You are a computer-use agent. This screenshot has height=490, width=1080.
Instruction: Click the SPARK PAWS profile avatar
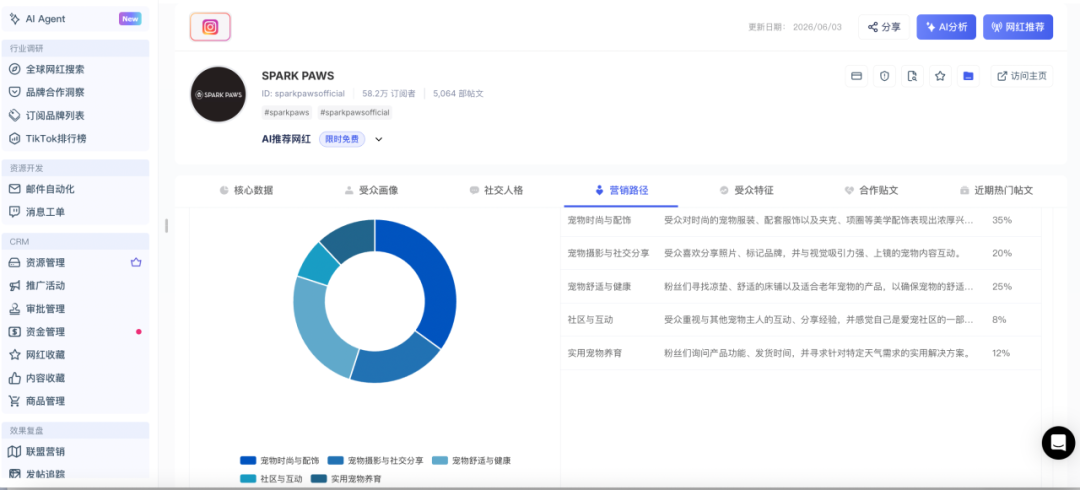(218, 94)
